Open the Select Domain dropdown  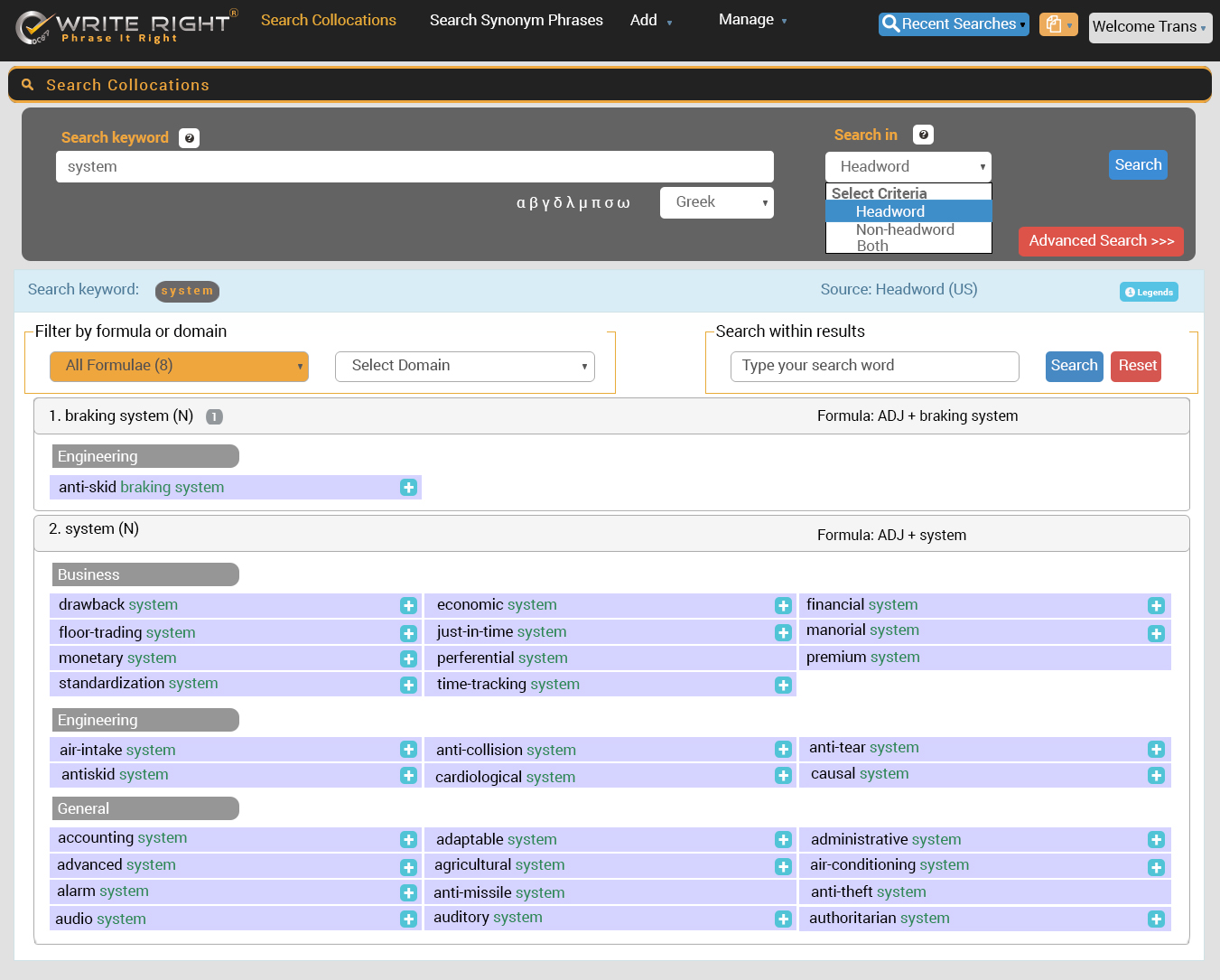pos(464,366)
